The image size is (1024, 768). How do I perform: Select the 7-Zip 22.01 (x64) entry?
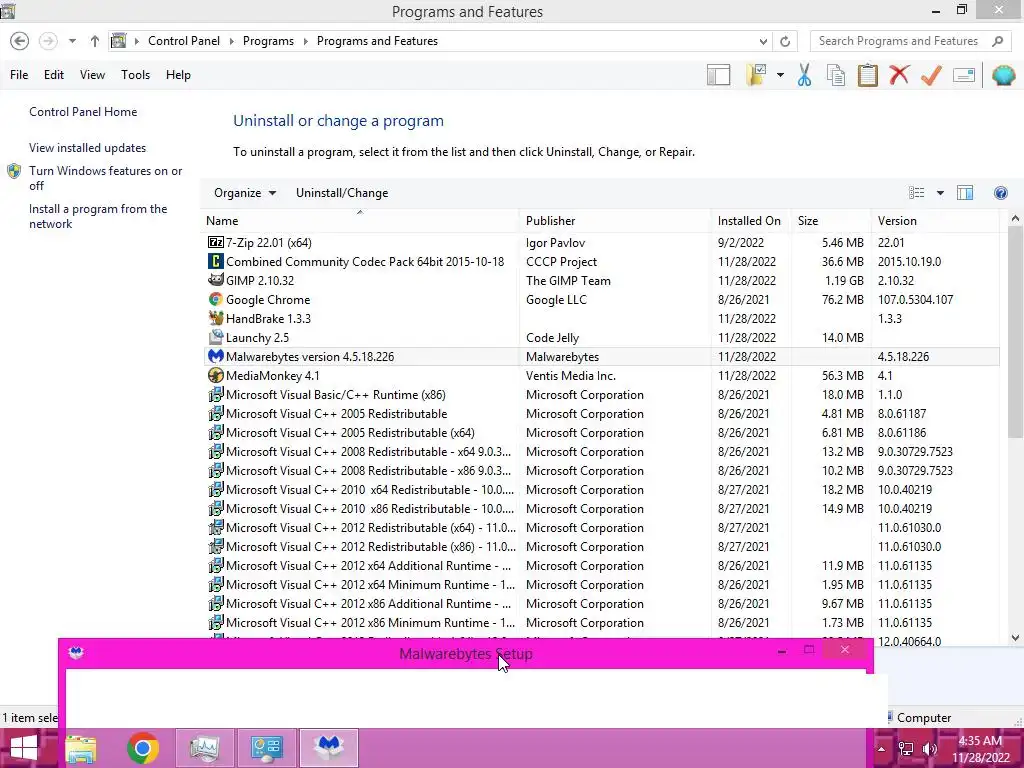[600, 242]
